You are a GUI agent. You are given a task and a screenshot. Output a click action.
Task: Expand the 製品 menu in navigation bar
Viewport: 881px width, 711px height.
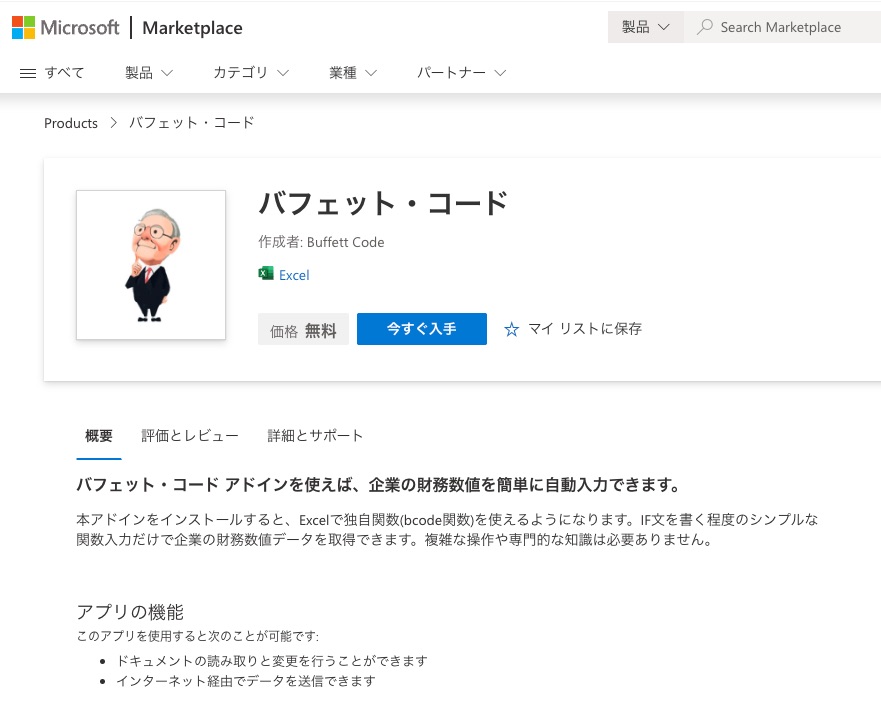[149, 73]
